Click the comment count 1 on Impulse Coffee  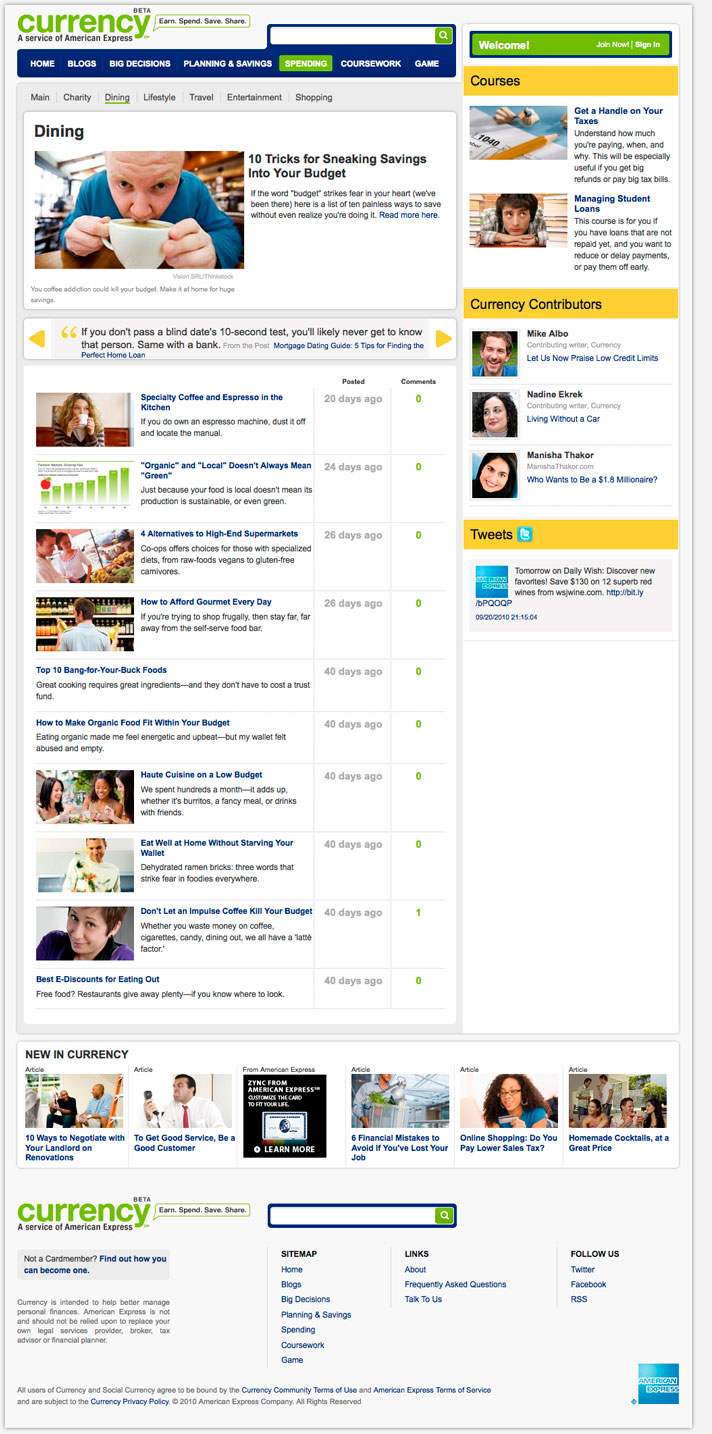coord(418,912)
